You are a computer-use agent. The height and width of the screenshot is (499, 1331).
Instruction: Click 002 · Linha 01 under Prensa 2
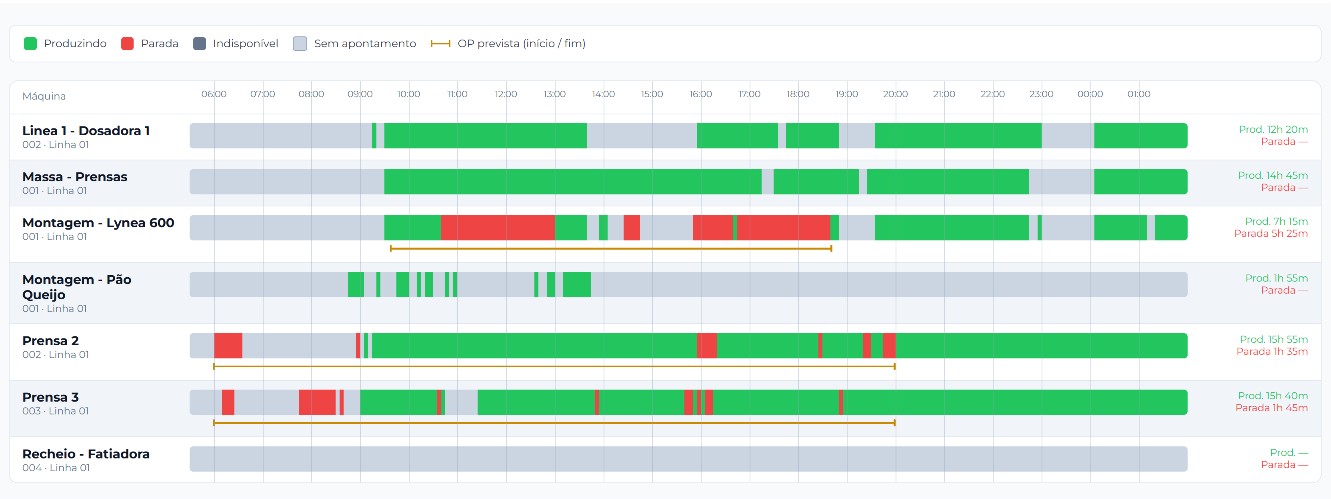(x=55, y=355)
